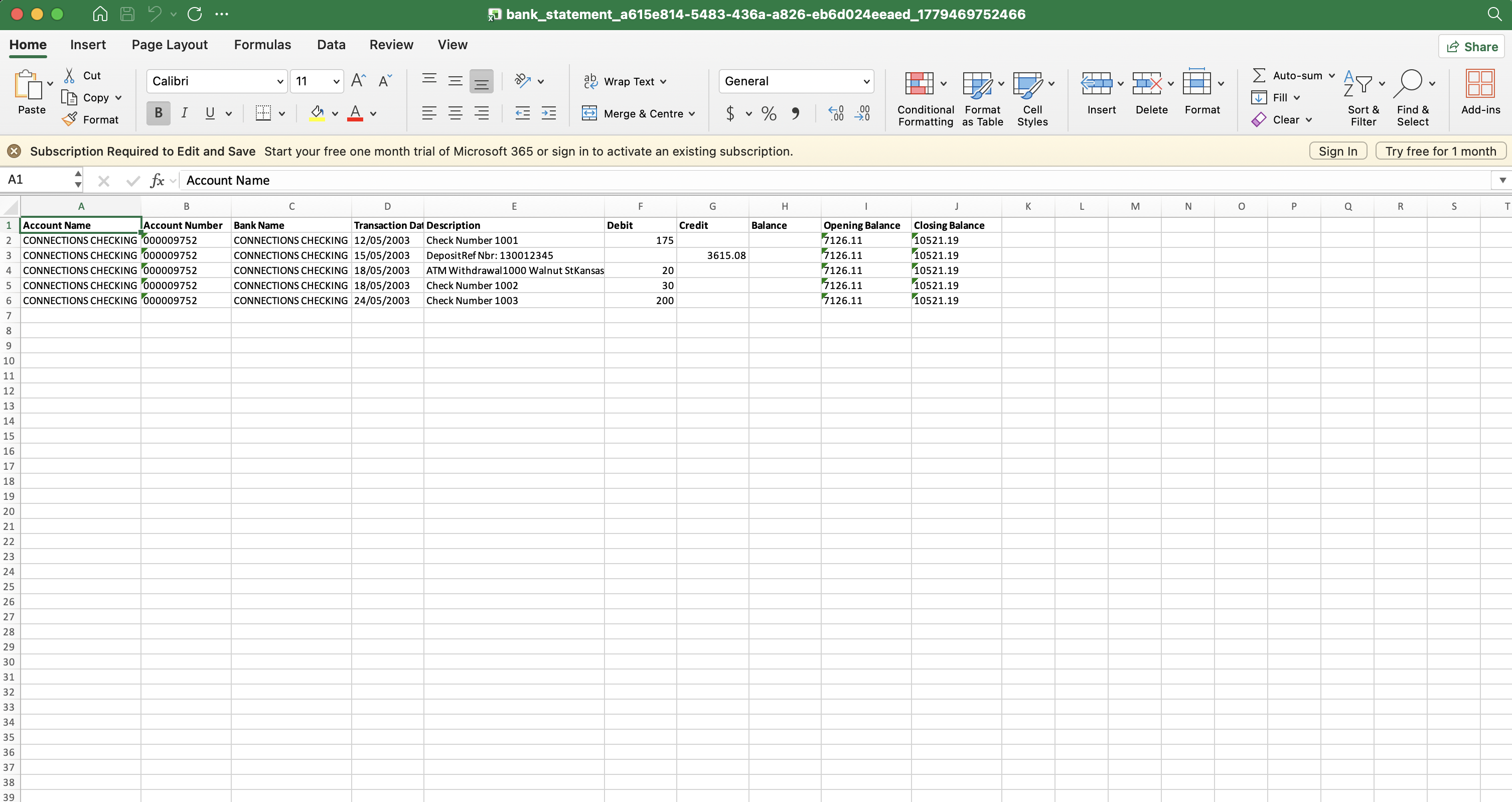Click the Sign In button
Viewport: 1512px width, 802px height.
1338,151
